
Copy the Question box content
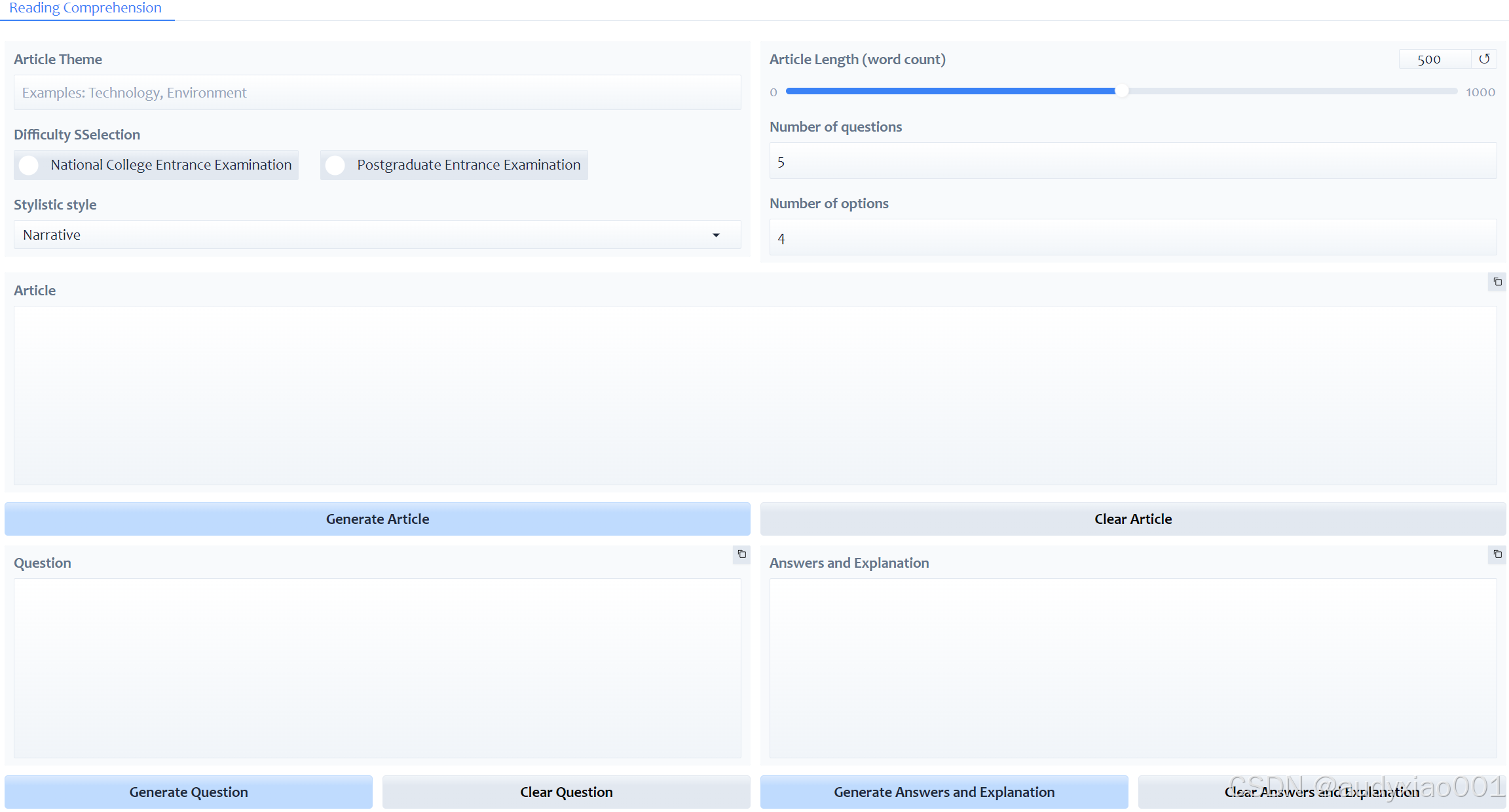pos(741,555)
